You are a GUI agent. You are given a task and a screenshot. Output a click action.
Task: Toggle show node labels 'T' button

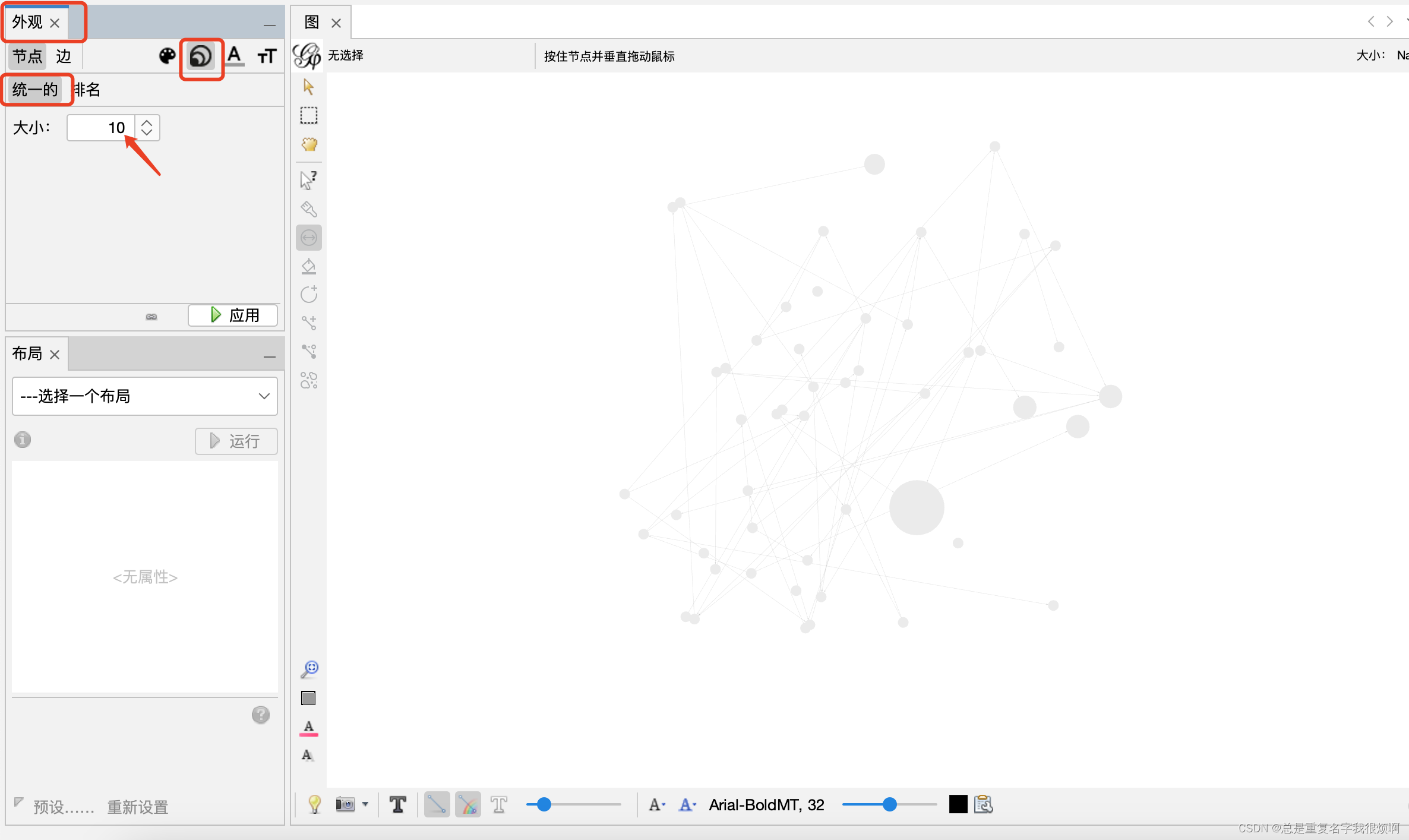[397, 804]
